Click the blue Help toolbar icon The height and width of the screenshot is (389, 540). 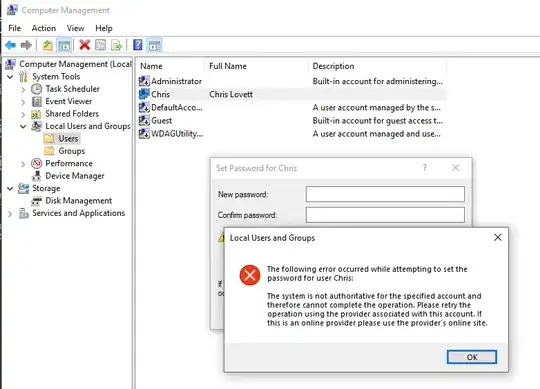coord(138,45)
